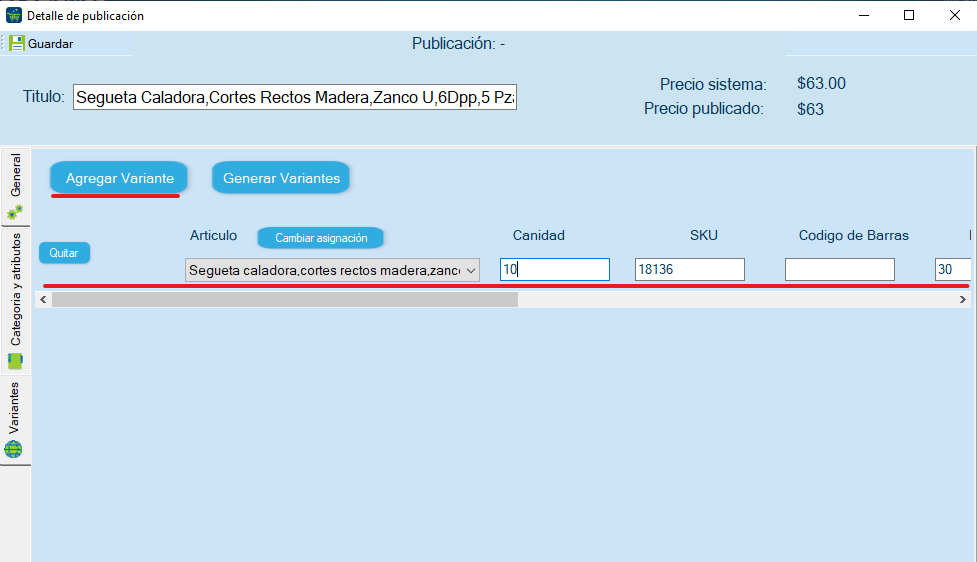Click the Generar Variantes button

point(281,178)
